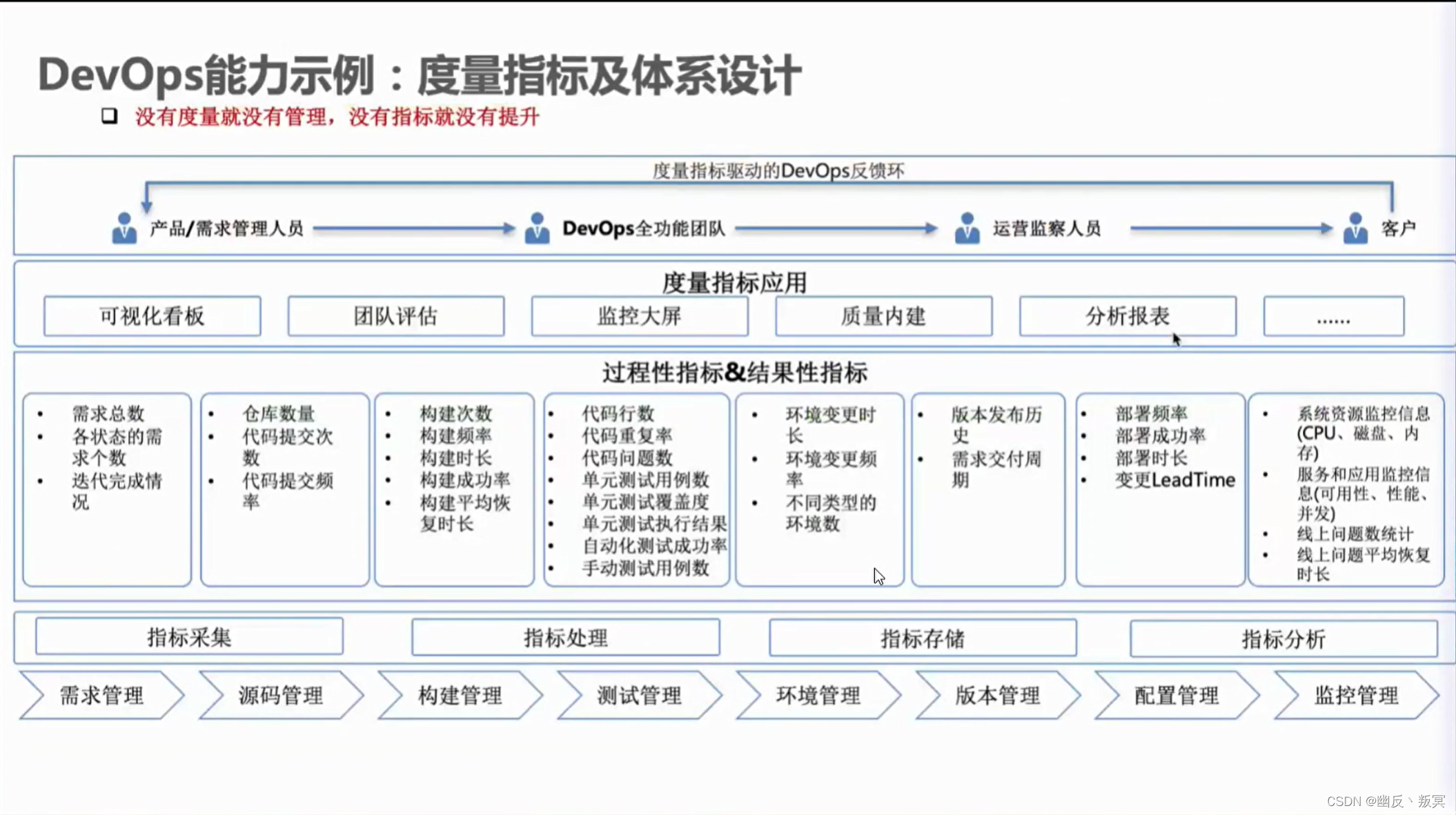Select the 指标采集 box
Screen dimensions: 1456x815
[x=189, y=637]
